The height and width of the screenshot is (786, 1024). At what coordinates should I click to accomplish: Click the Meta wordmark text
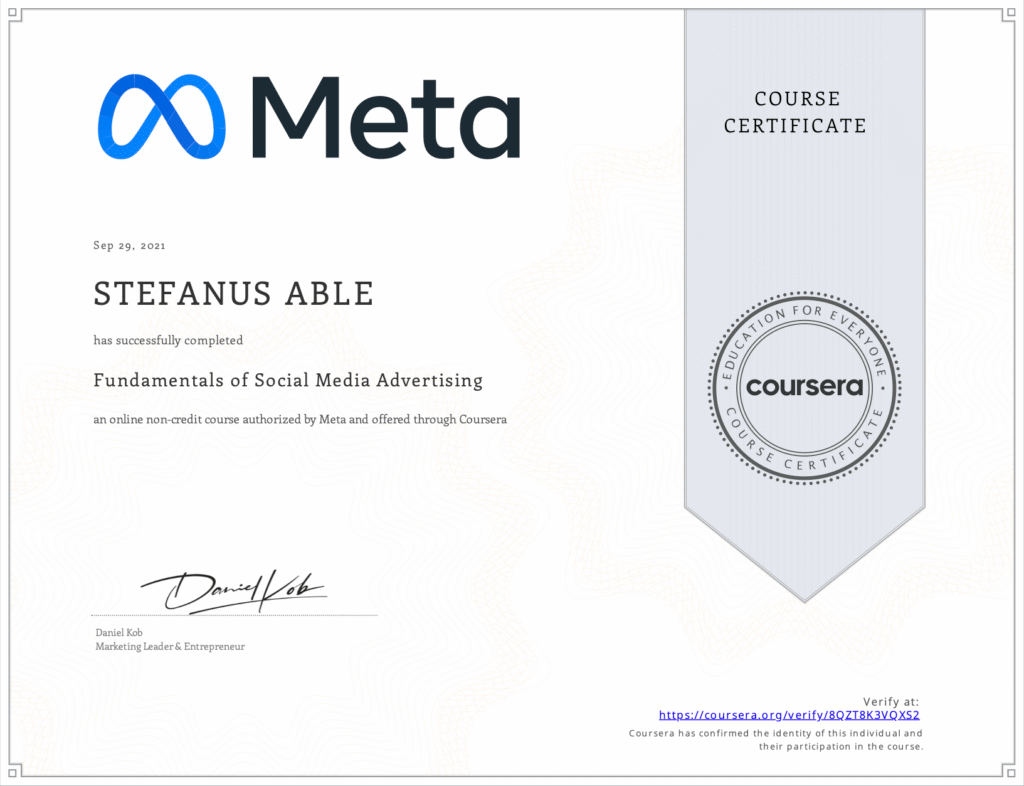pos(386,118)
